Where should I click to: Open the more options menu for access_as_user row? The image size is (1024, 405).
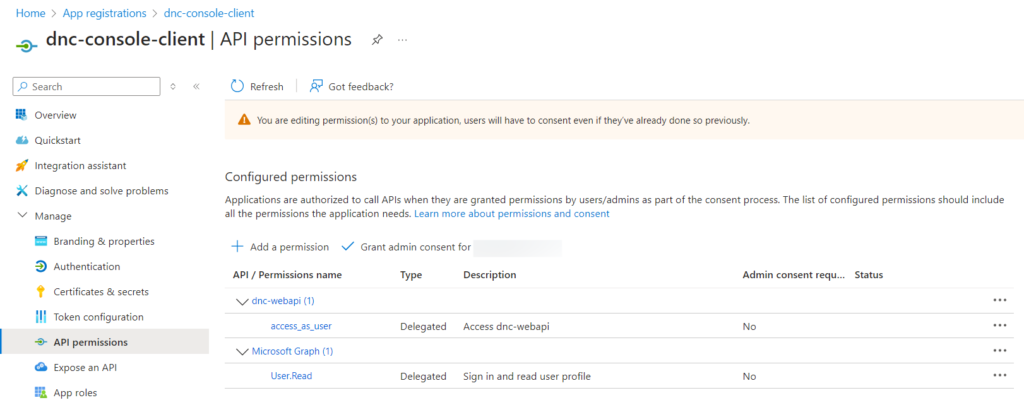[999, 325]
